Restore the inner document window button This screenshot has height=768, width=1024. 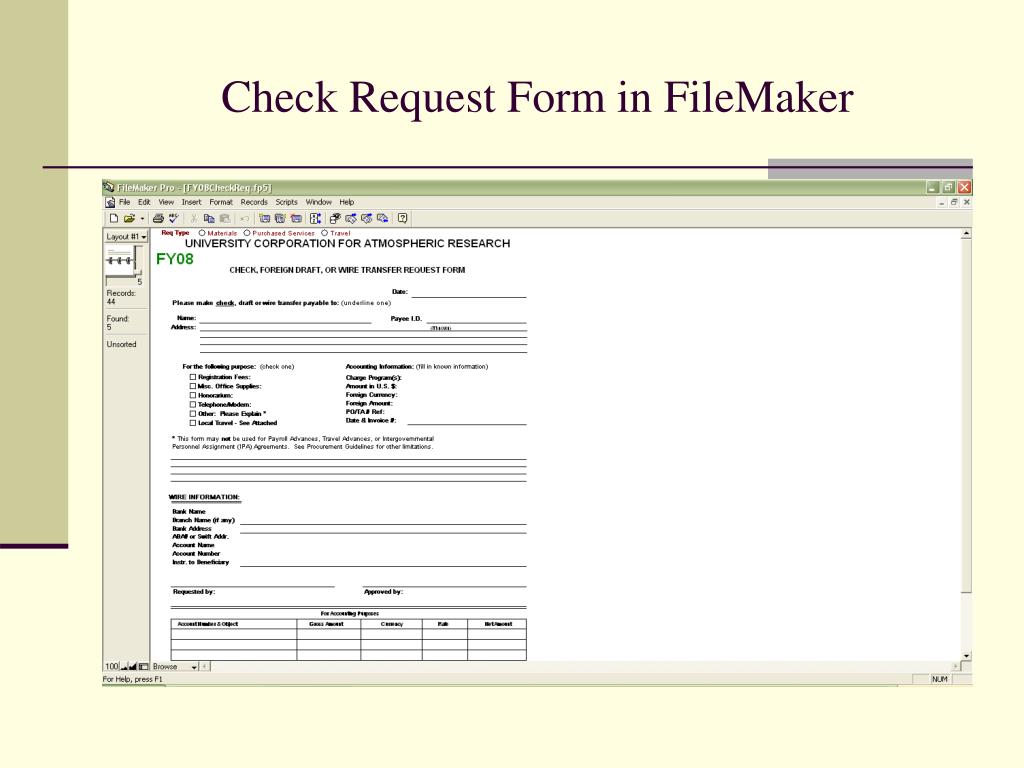[954, 202]
